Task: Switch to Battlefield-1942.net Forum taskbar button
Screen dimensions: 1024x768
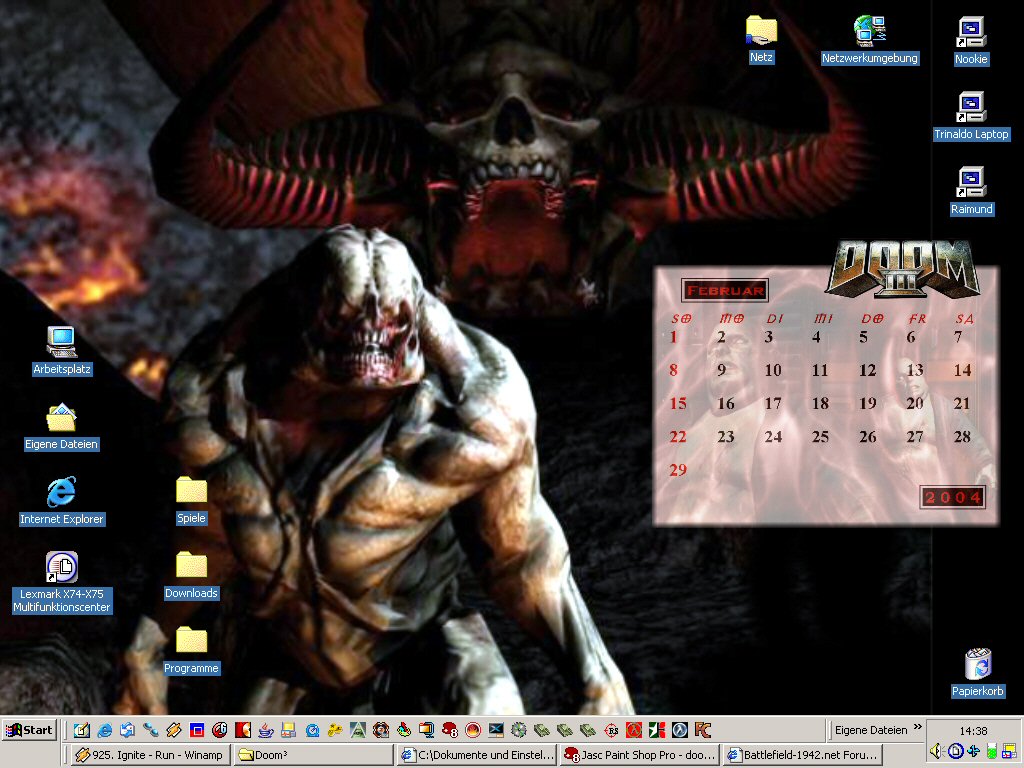Action: click(803, 755)
